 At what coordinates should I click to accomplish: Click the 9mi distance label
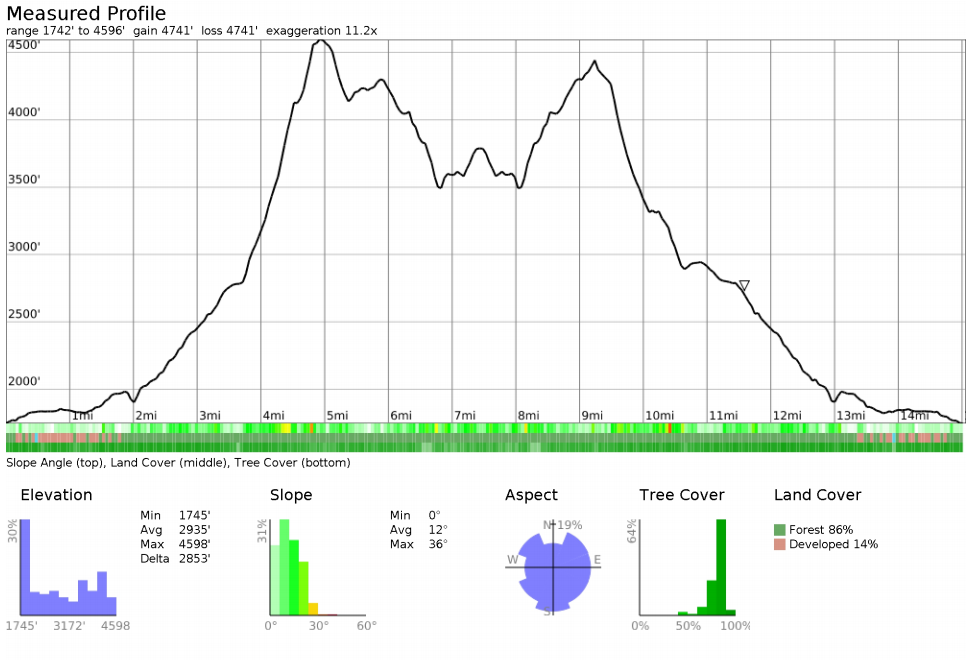pyautogui.click(x=593, y=416)
